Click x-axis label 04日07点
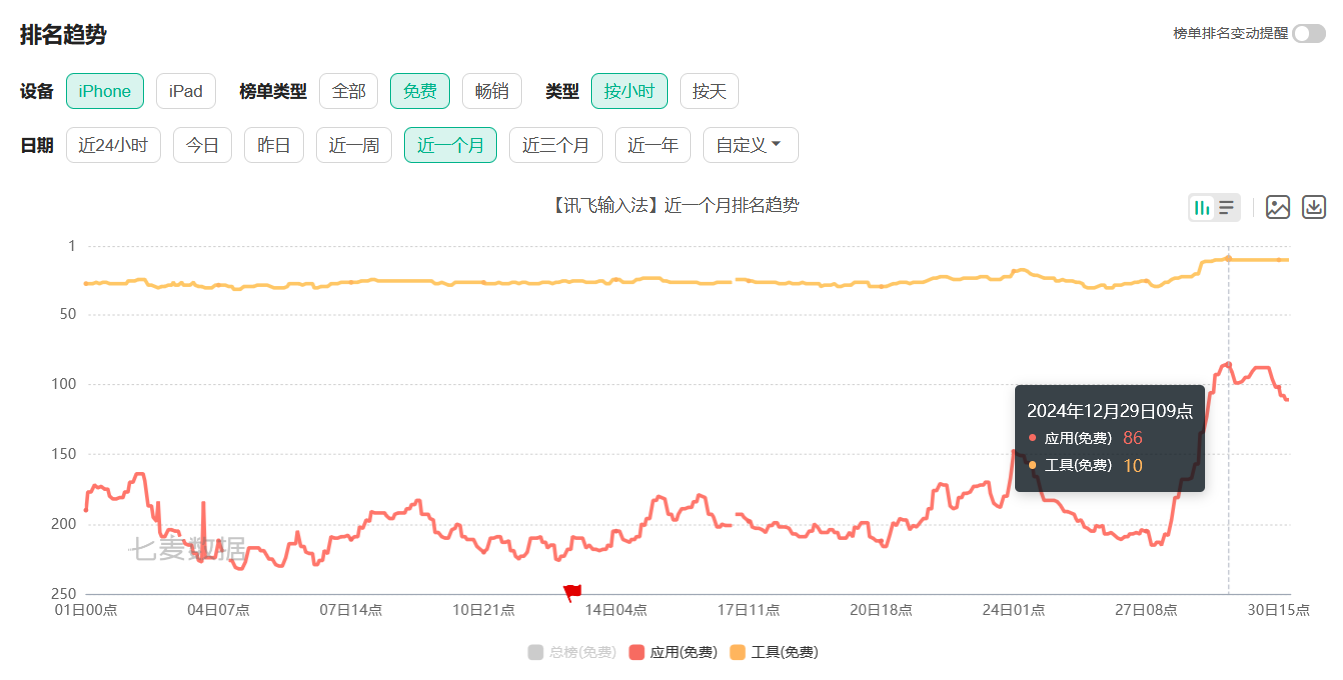1343x680 pixels. 219,609
